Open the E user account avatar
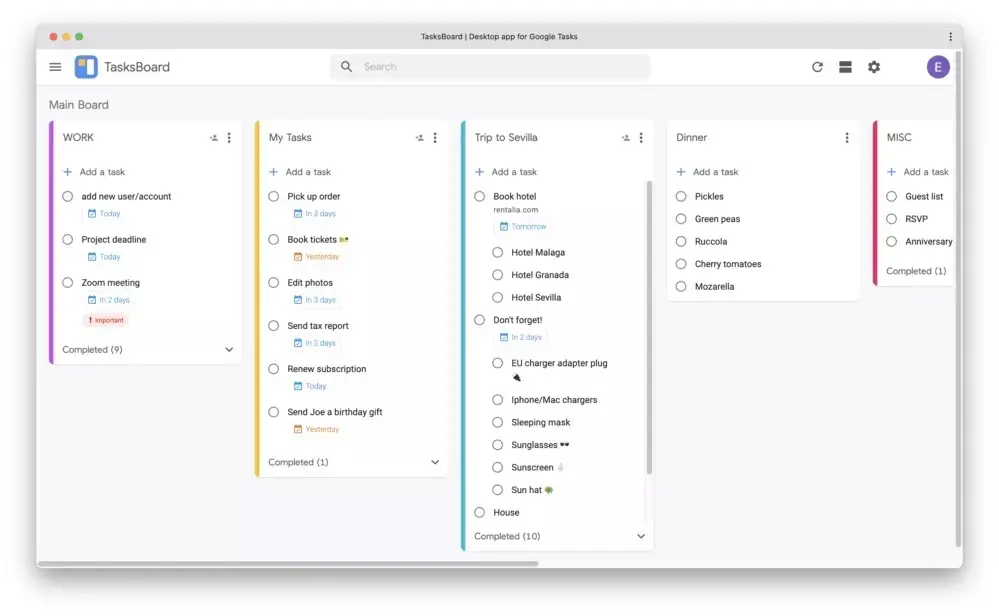Viewport: 999px width, 616px height. (x=938, y=67)
